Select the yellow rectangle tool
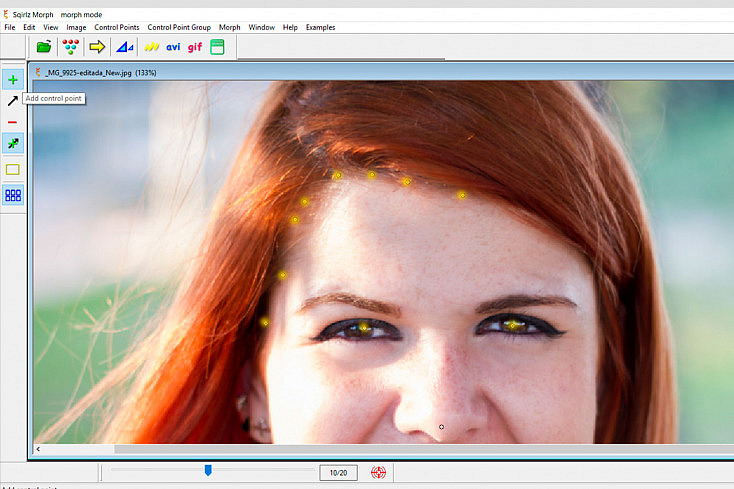Image resolution: width=734 pixels, height=489 pixels. (13, 169)
